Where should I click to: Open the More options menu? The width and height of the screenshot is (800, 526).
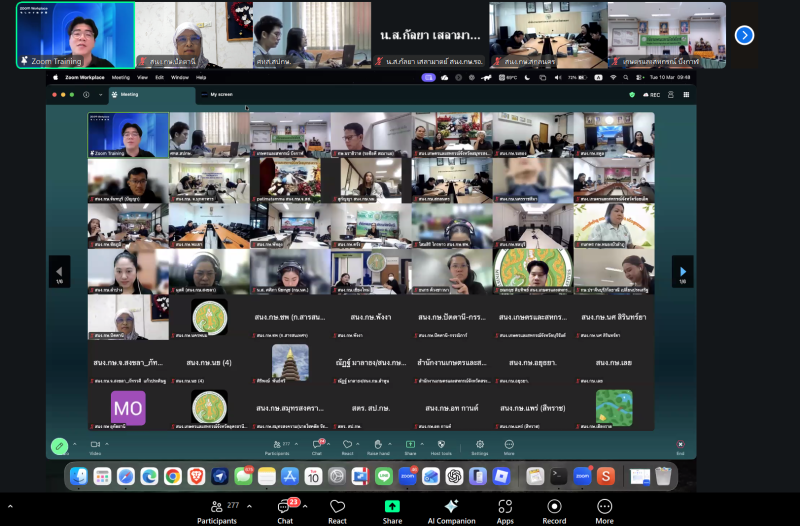[x=604, y=508]
